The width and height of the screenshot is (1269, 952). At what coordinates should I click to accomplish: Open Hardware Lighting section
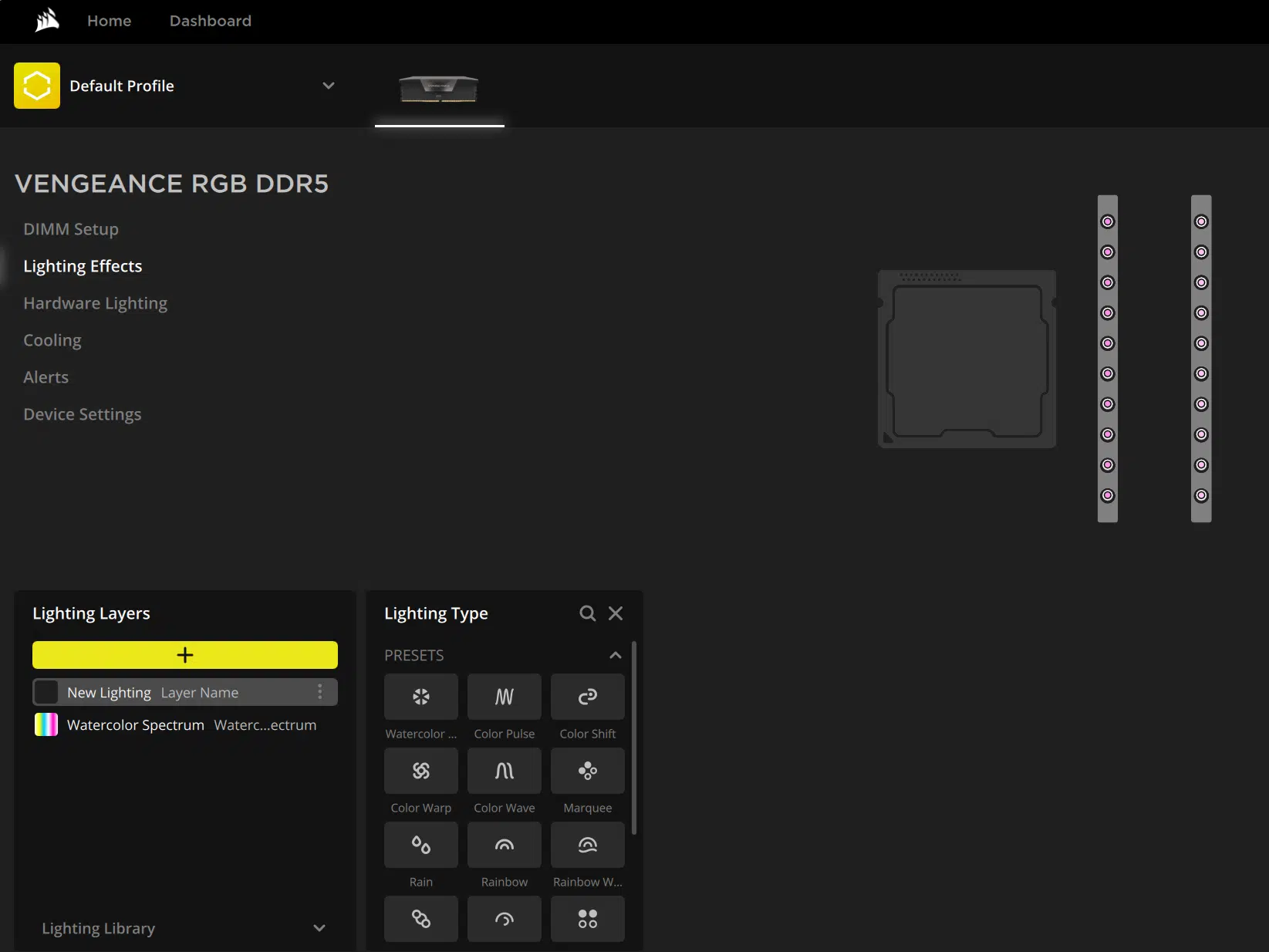coord(96,303)
